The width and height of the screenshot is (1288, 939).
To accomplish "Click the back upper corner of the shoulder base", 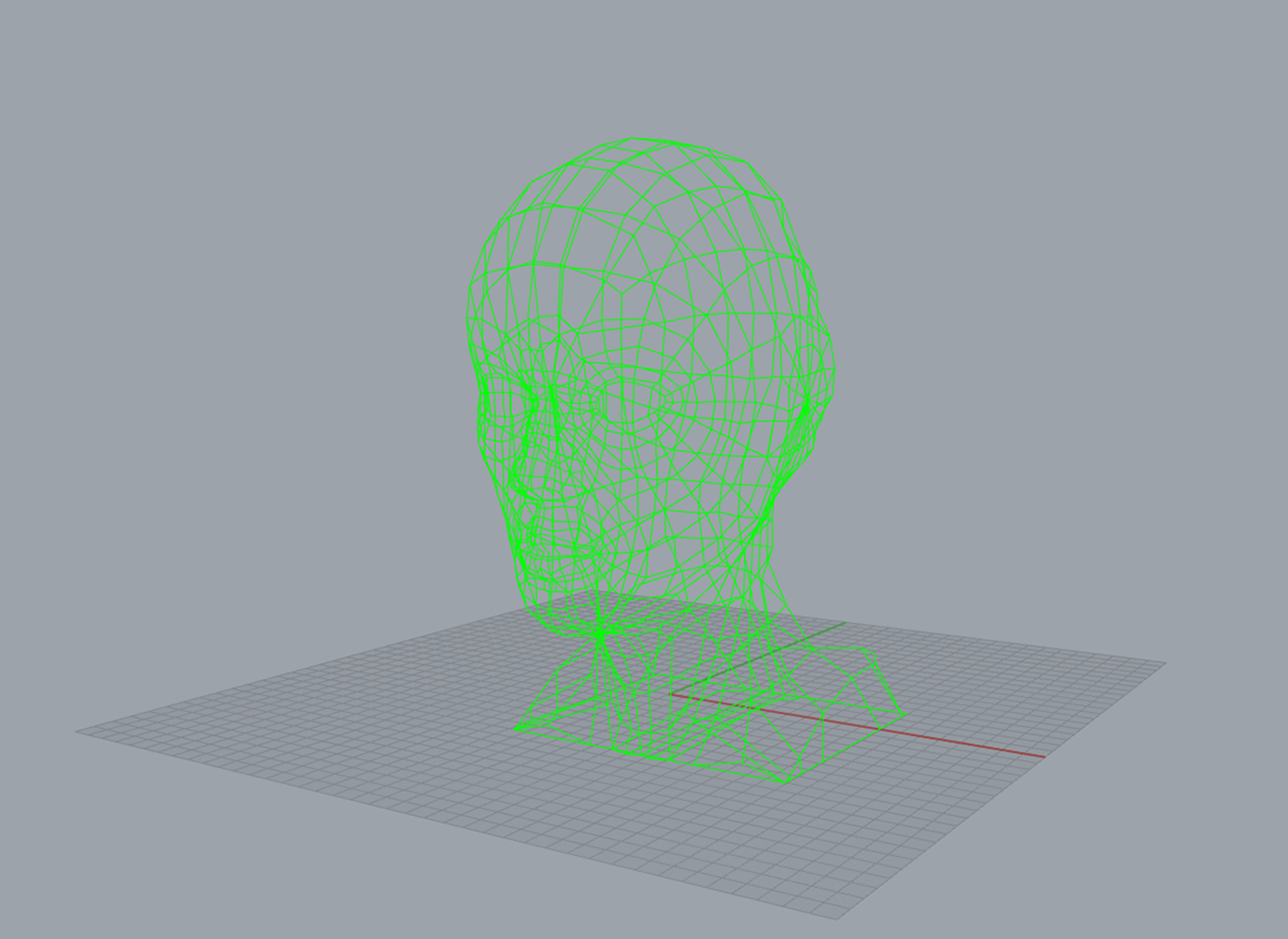I will (x=863, y=649).
